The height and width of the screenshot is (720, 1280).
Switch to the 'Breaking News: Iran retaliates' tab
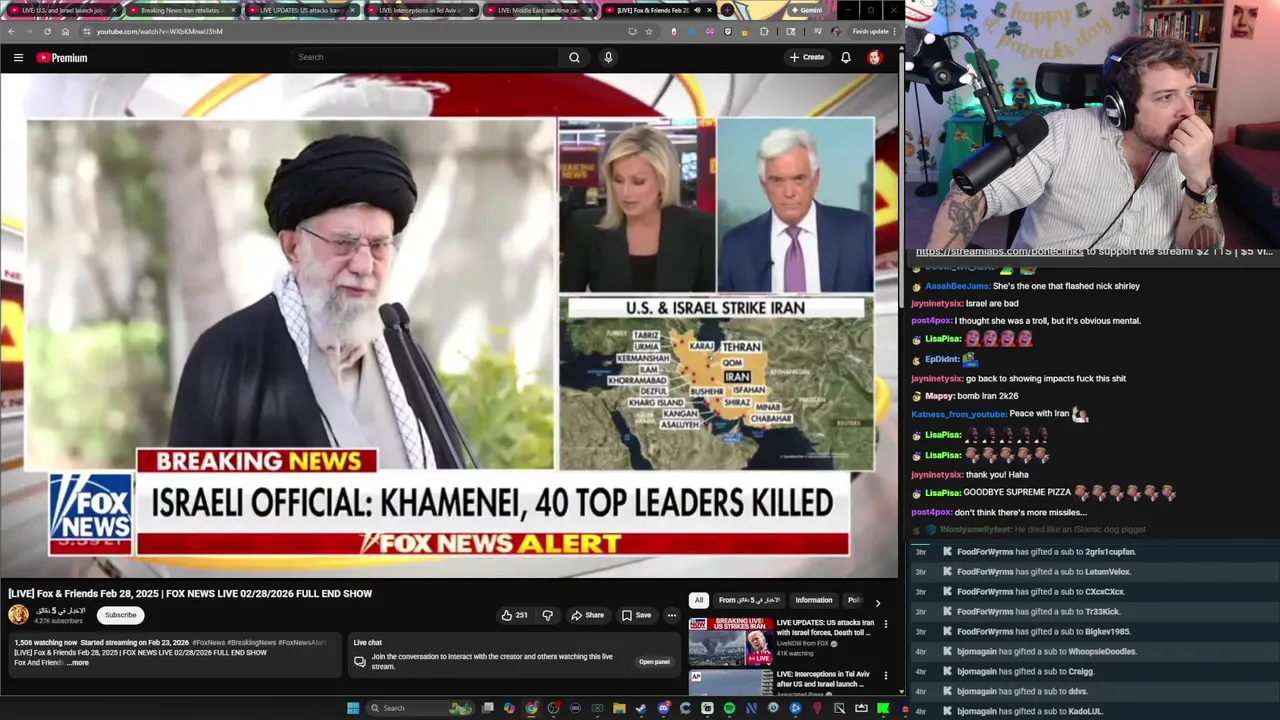(x=181, y=10)
